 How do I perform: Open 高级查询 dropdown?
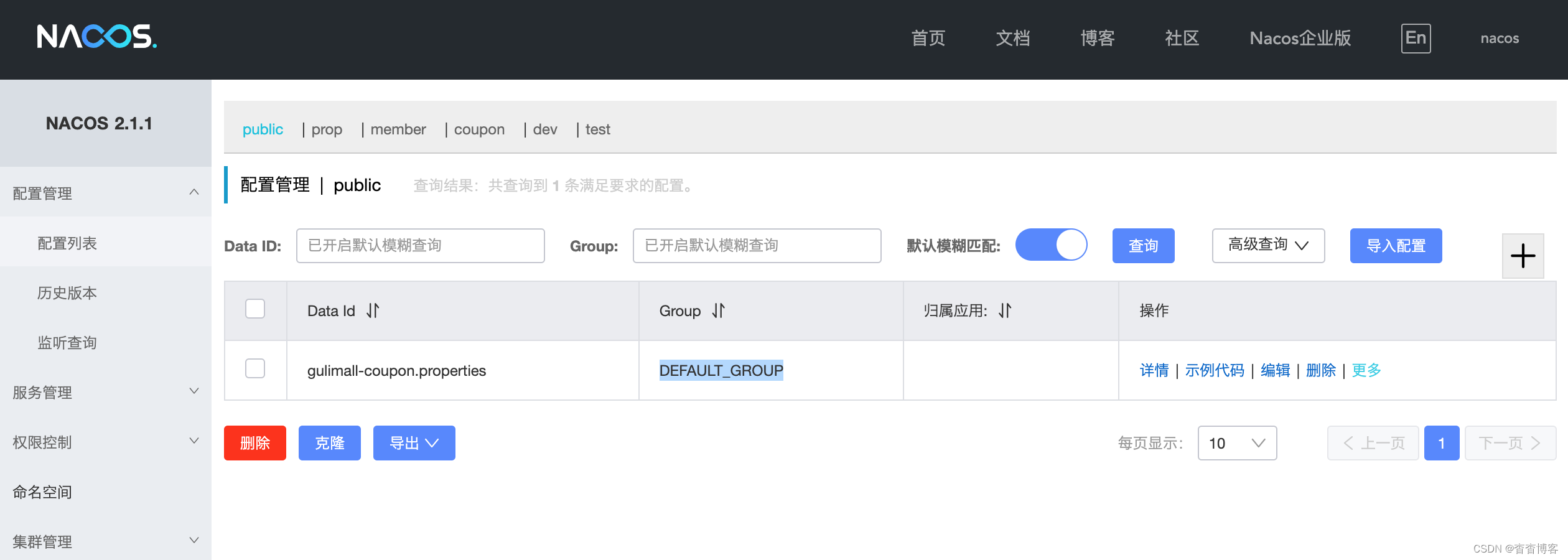[x=1268, y=245]
